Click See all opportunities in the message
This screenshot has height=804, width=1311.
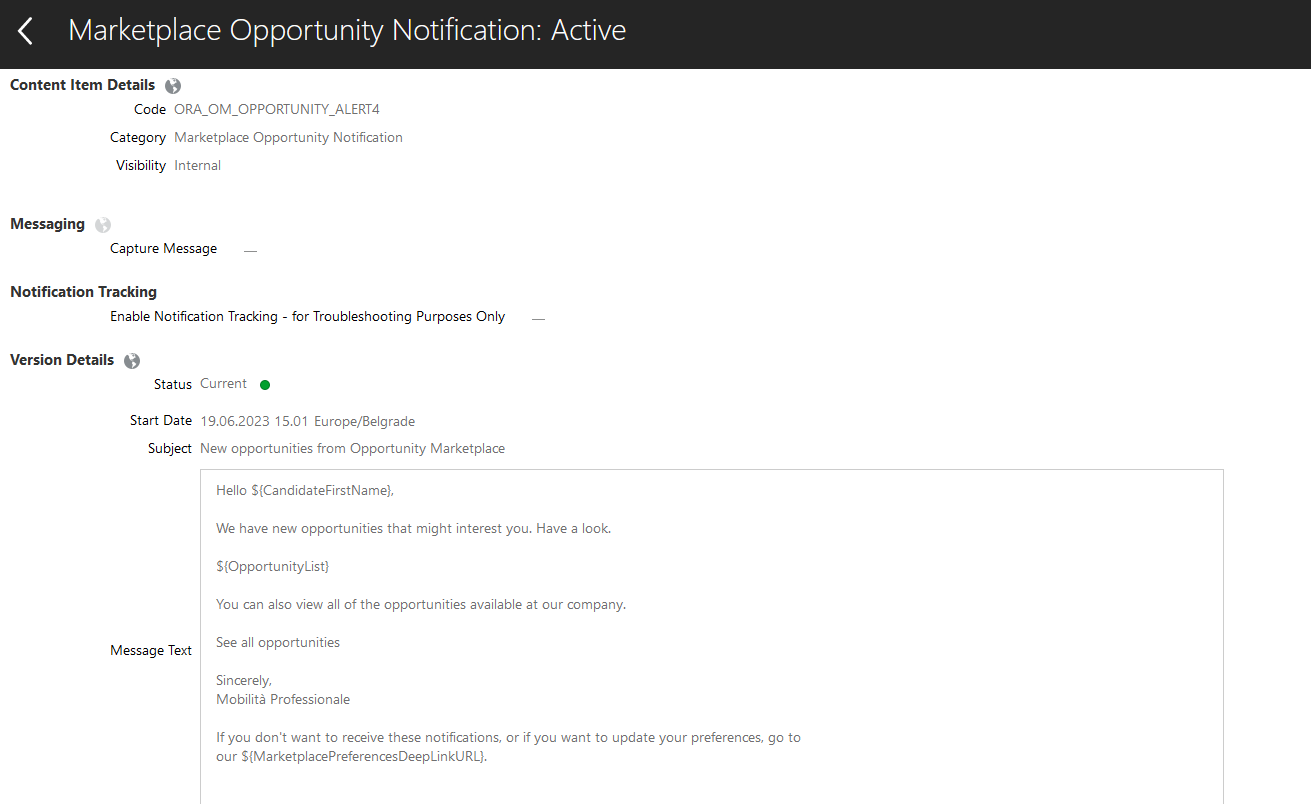tap(277, 642)
